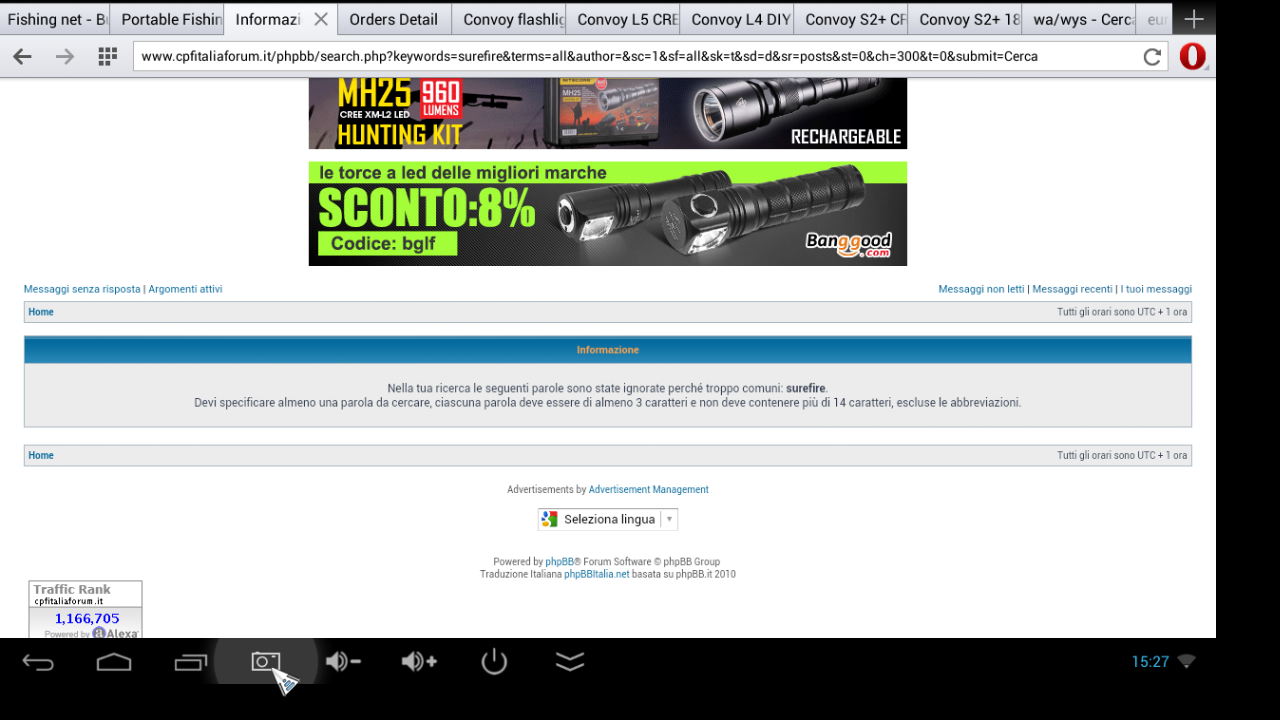This screenshot has height=720, width=1280.
Task: Open the phpBB link in footer
Action: click(x=559, y=562)
